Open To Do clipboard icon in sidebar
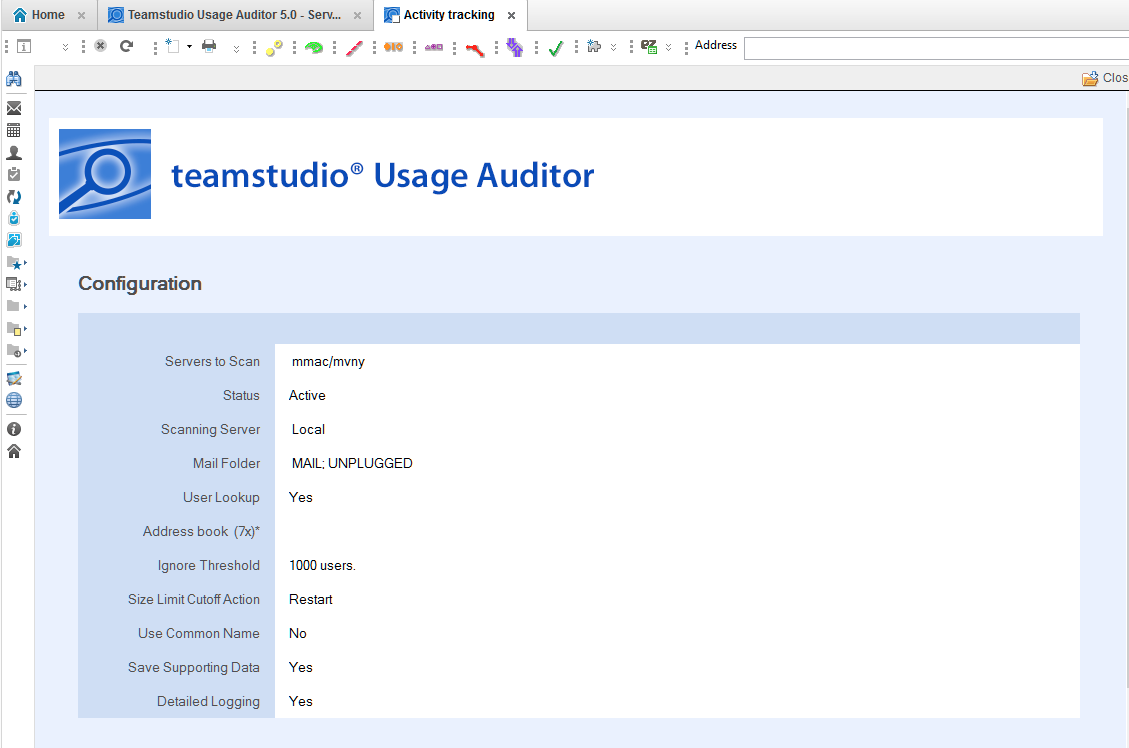 point(14,174)
